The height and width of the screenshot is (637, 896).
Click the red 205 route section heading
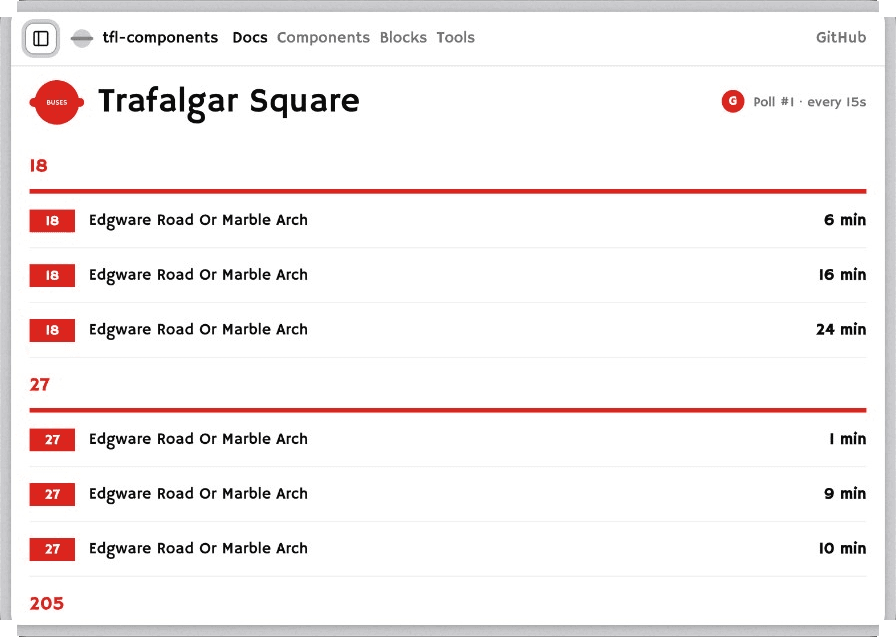pyautogui.click(x=47, y=603)
